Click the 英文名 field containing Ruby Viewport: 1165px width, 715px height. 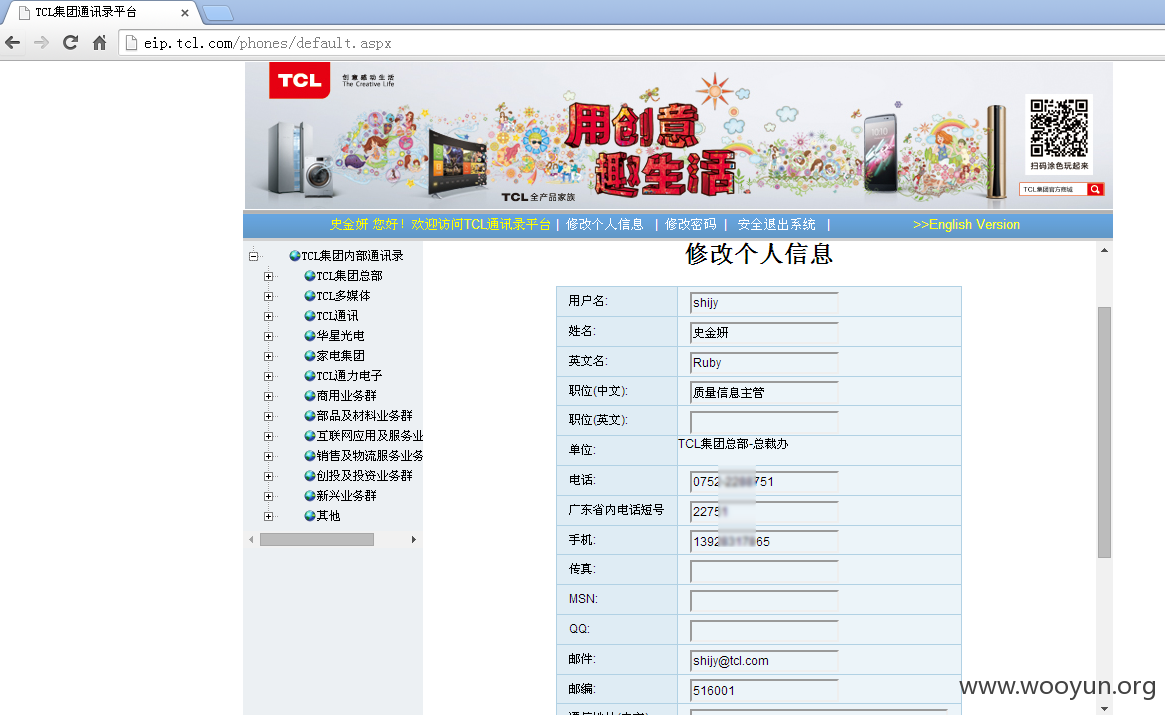pyautogui.click(x=764, y=363)
